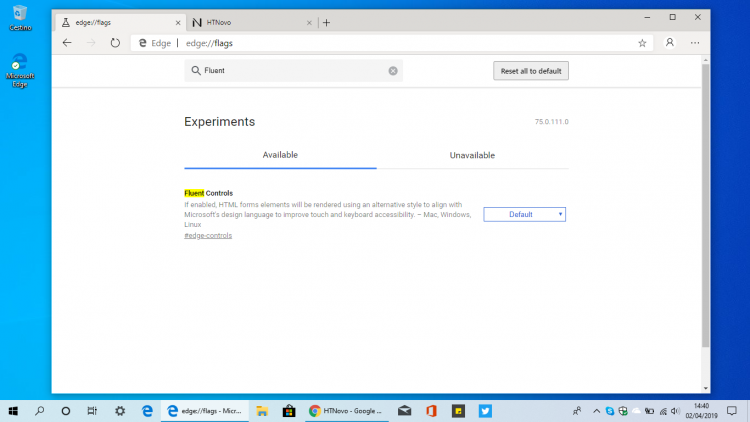Open Task View on taskbar

click(92, 411)
